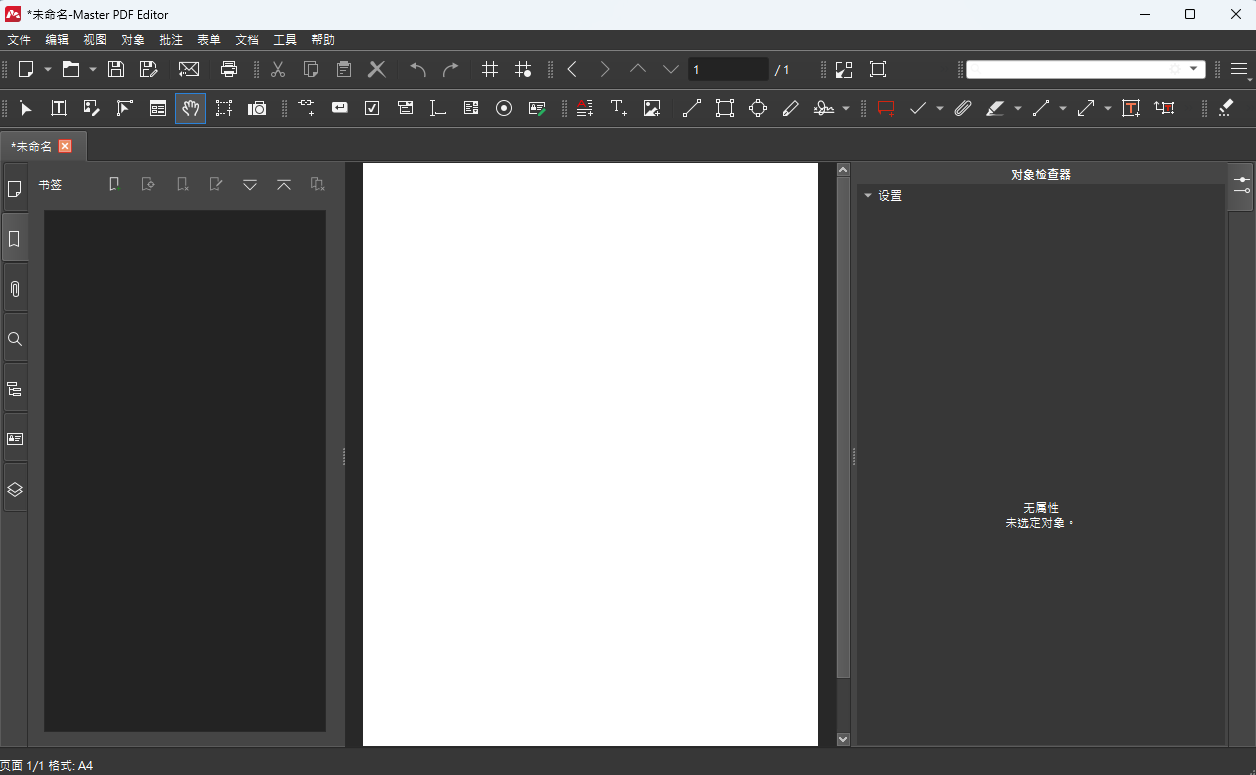Toggle snap to grid button
This screenshot has width=1256, height=775.
pos(523,69)
